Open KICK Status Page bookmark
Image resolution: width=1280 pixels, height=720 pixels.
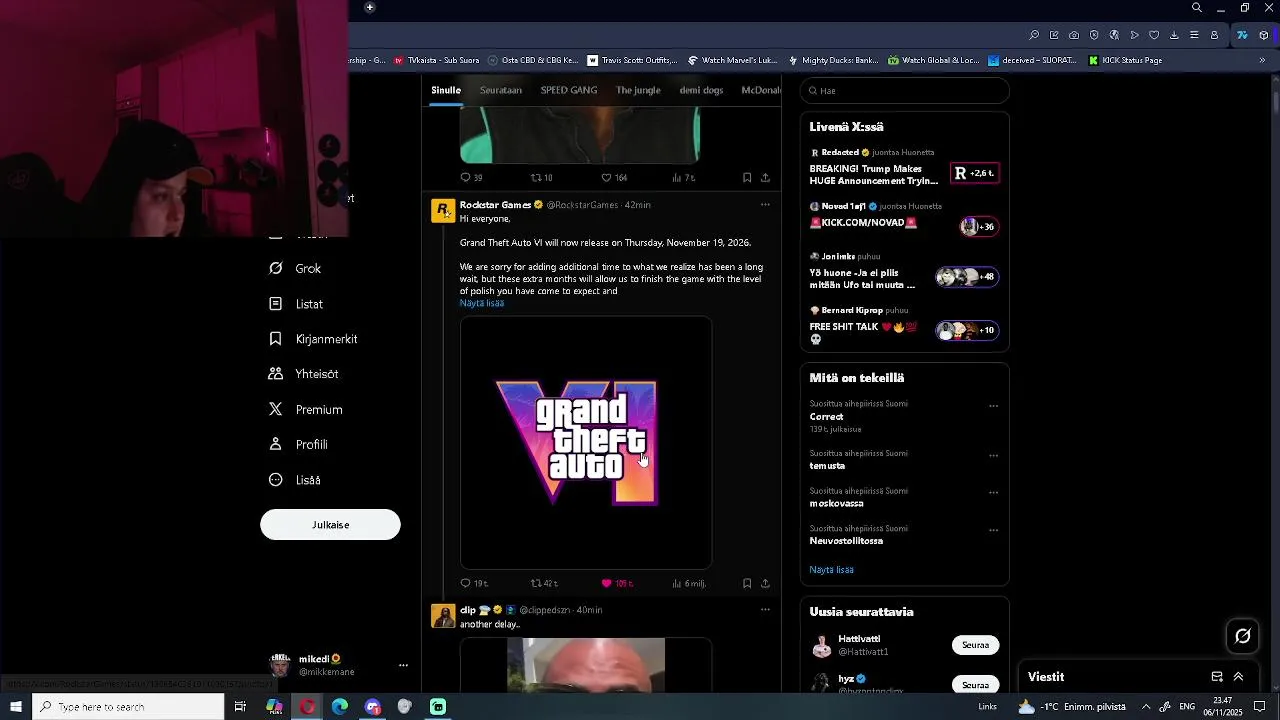pos(1125,60)
